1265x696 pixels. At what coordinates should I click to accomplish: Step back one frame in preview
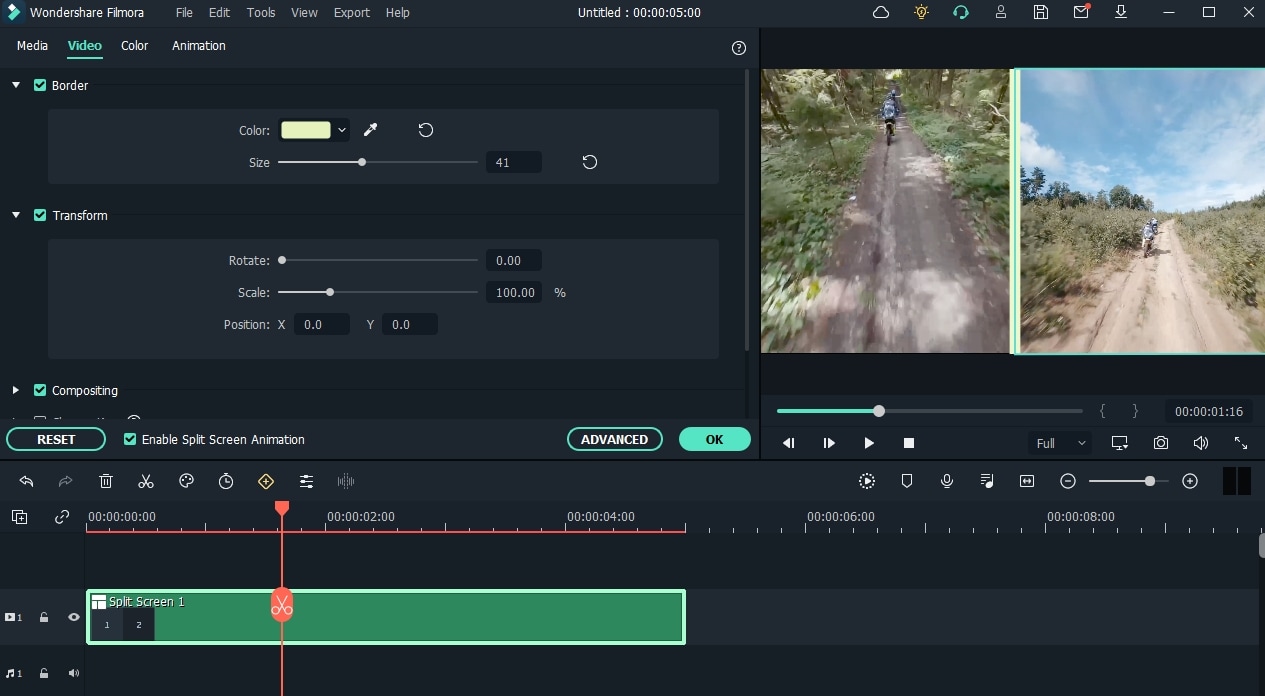tap(789, 443)
